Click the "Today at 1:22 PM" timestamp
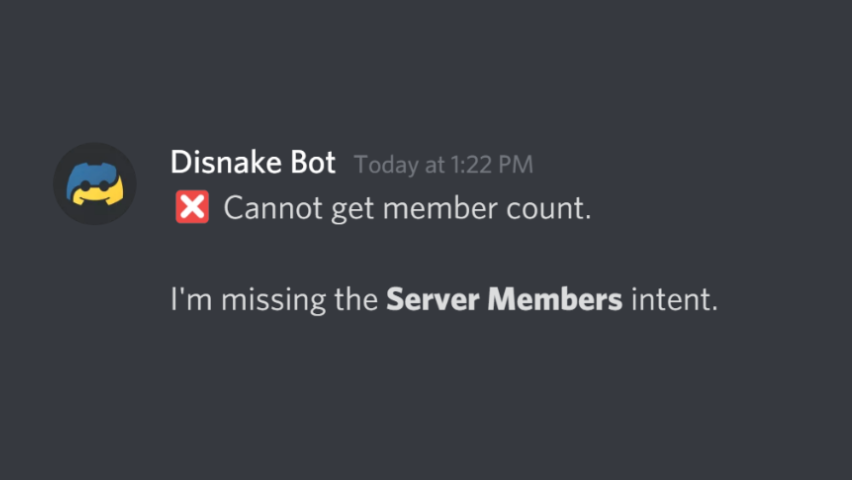Image resolution: width=852 pixels, height=480 pixels. tap(443, 165)
